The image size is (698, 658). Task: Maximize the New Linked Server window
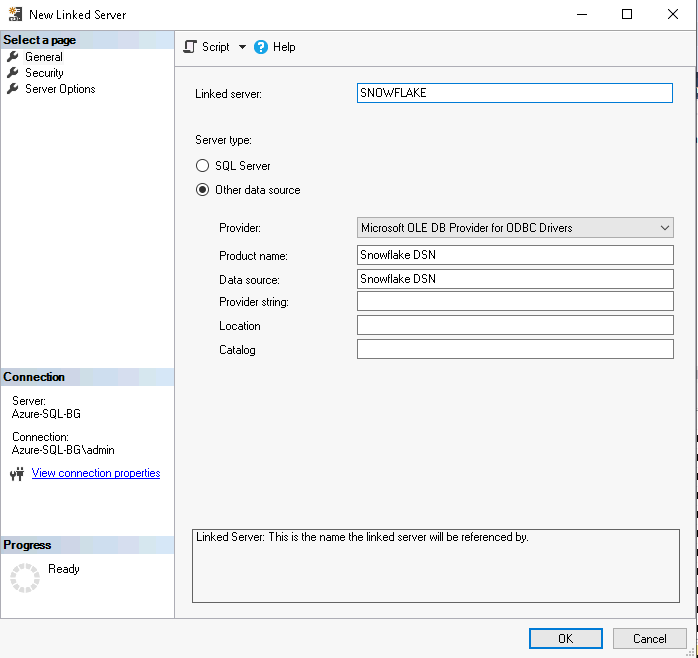pos(627,14)
